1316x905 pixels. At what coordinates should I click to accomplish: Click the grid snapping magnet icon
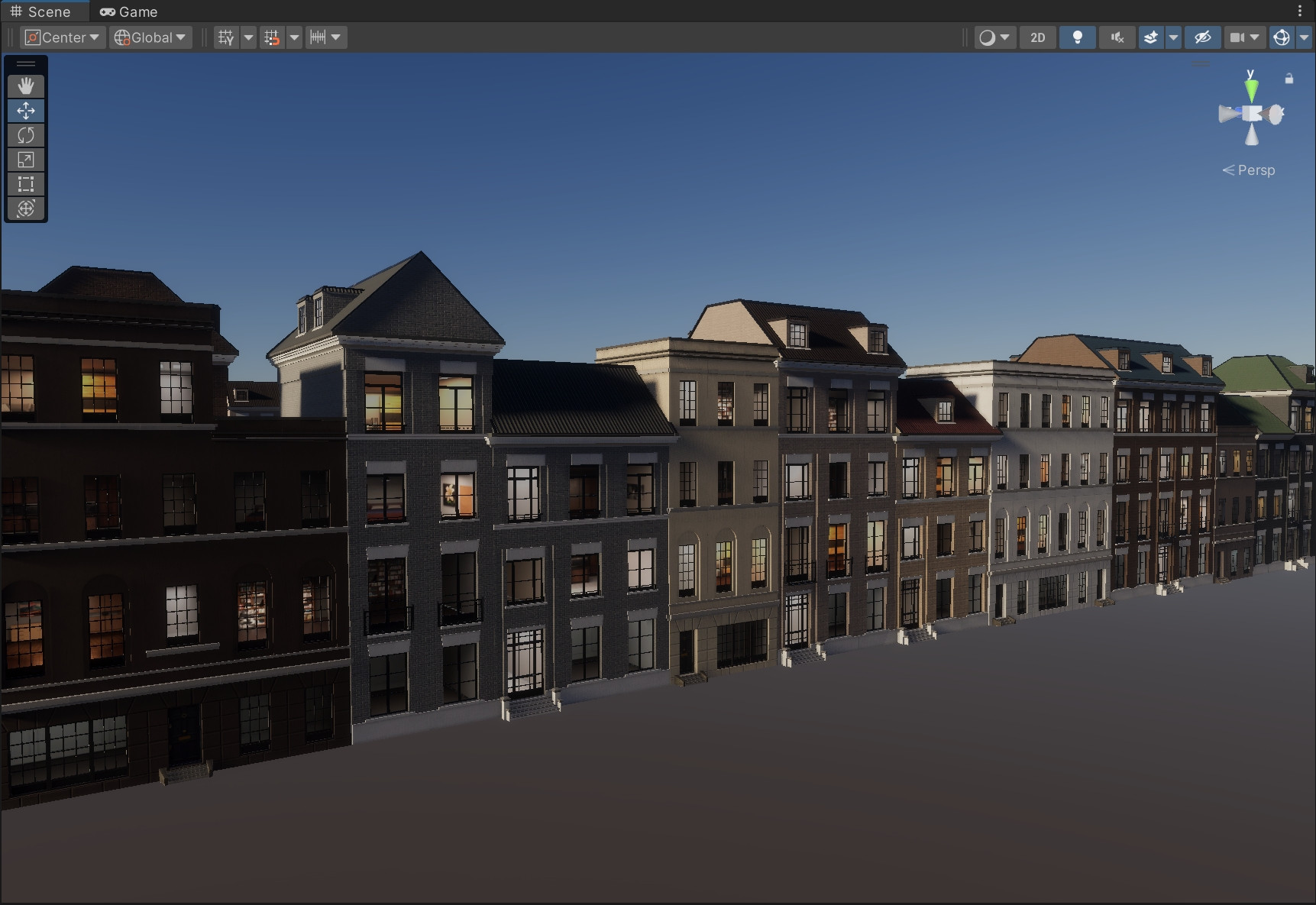point(272,37)
